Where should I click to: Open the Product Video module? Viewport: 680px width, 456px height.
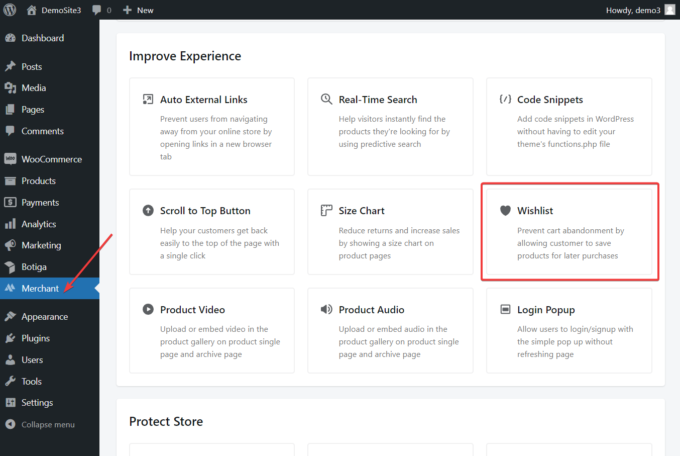pyautogui.click(x=212, y=331)
